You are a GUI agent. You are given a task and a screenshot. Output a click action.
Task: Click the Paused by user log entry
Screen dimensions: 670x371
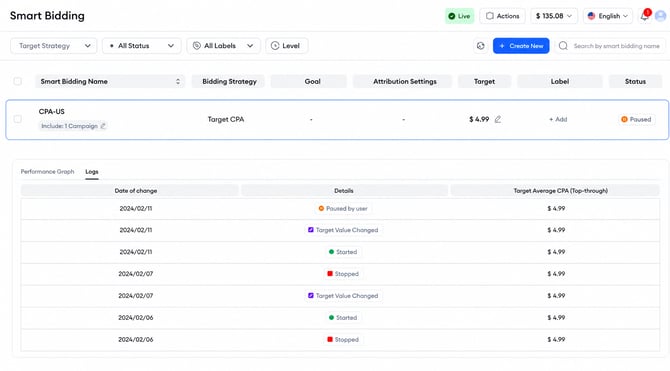pos(343,209)
